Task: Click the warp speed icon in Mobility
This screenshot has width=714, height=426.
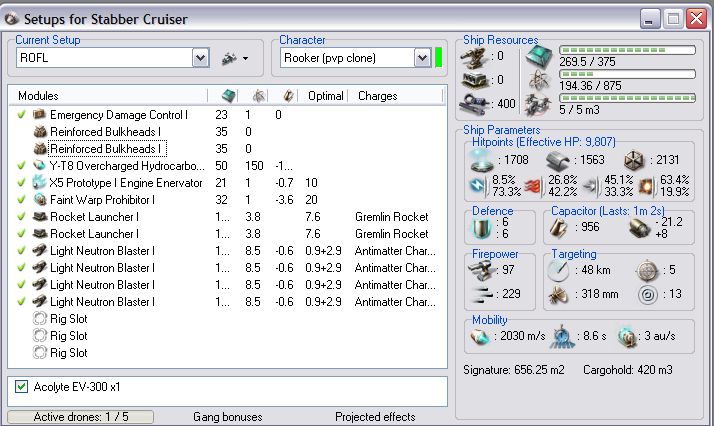Action: coord(628,338)
